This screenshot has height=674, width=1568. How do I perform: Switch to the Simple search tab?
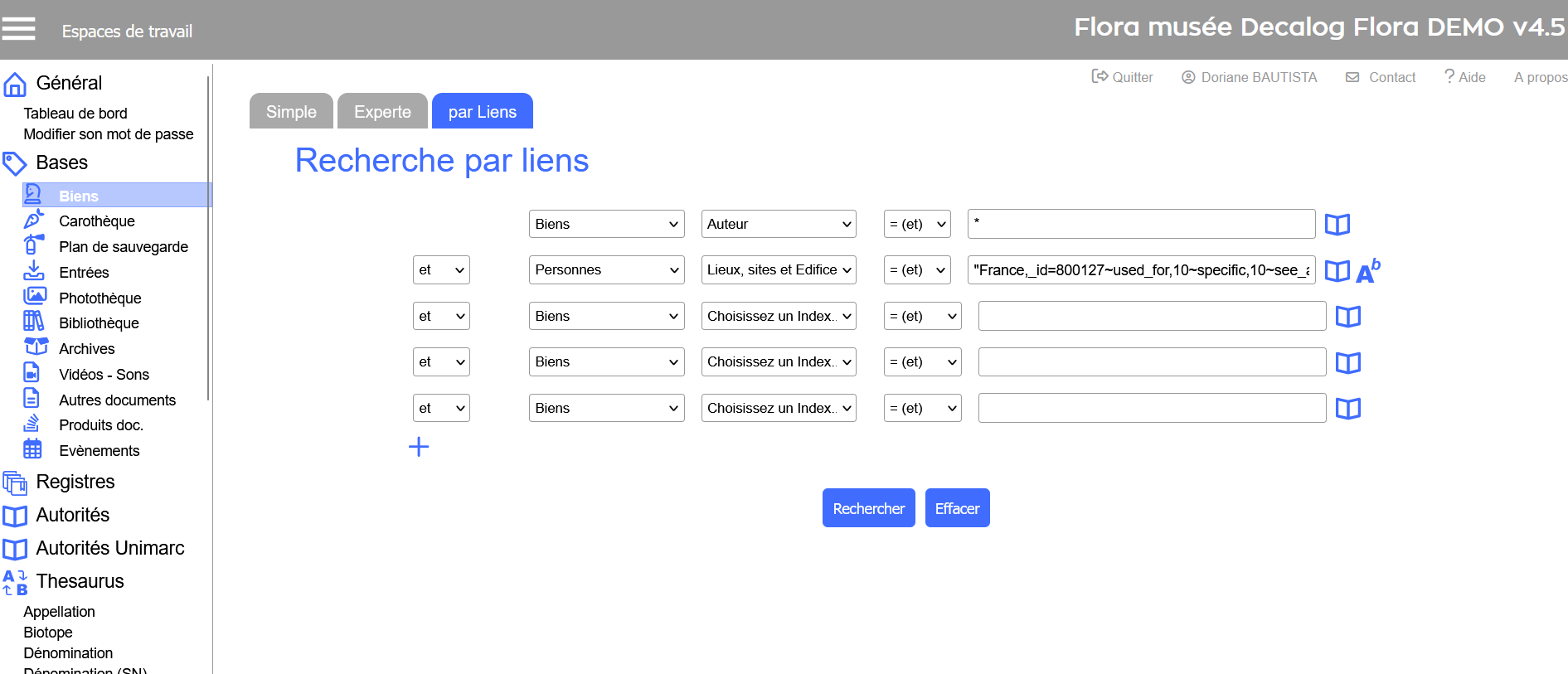pos(291,111)
